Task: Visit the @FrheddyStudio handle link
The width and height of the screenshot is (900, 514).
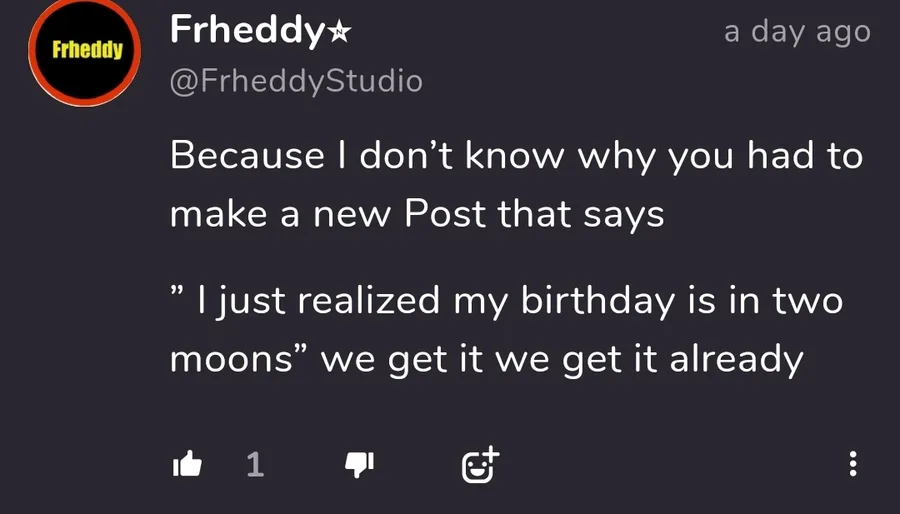Action: (x=296, y=80)
